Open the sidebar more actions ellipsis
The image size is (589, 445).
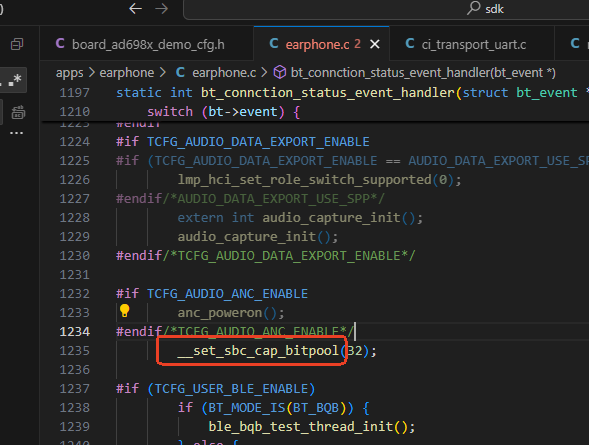click(x=17, y=133)
